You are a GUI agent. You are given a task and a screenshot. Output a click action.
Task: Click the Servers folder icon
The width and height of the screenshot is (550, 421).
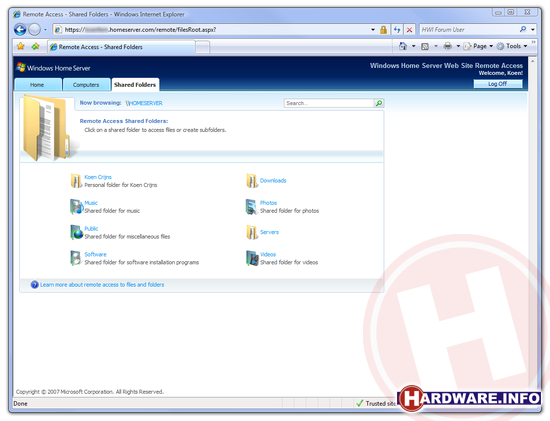point(251,233)
